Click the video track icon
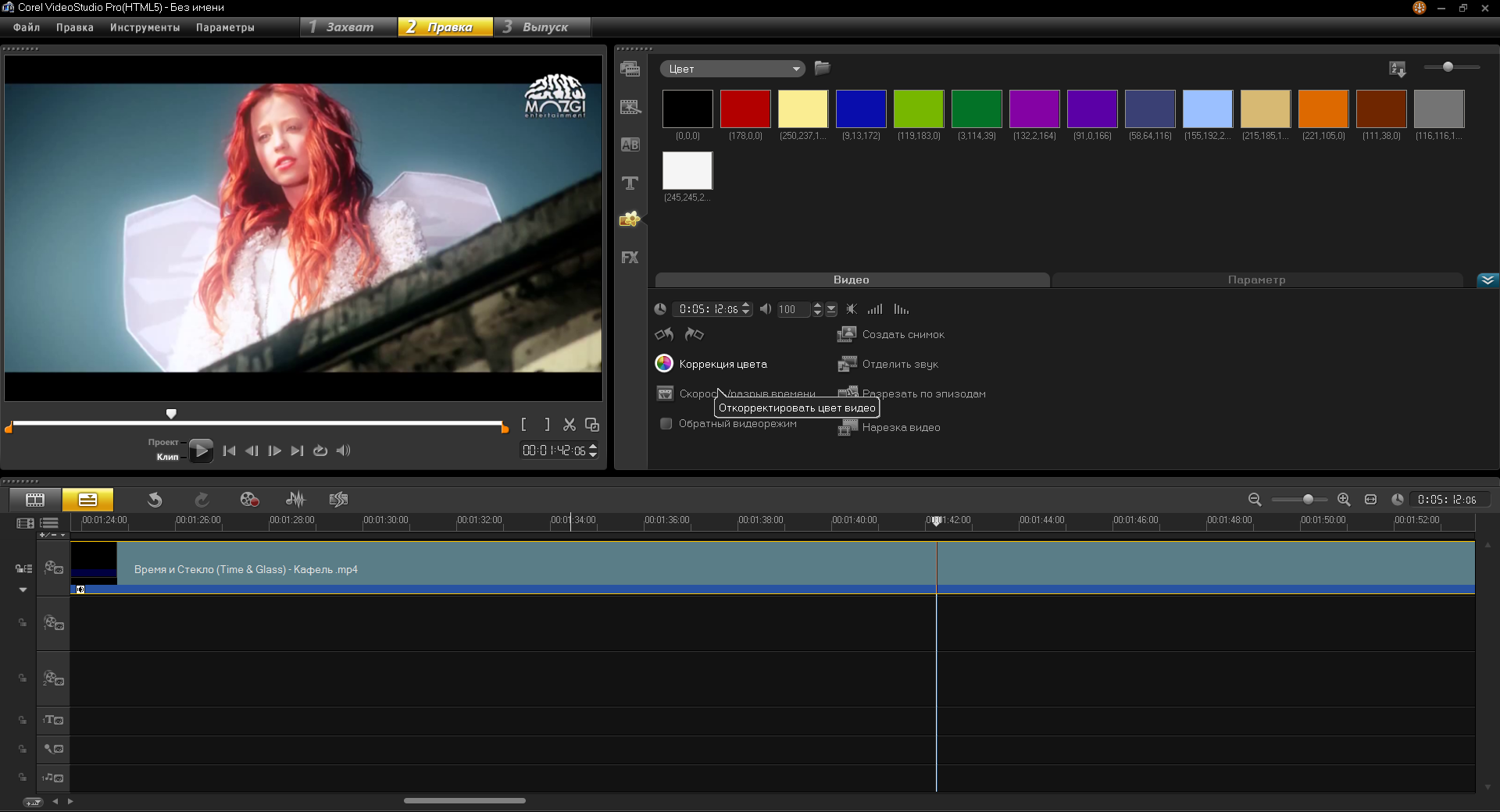Image resolution: width=1500 pixels, height=812 pixels. 53,568
